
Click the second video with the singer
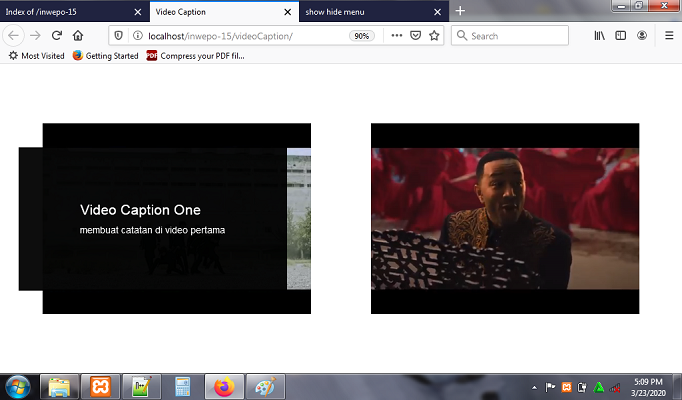point(504,218)
